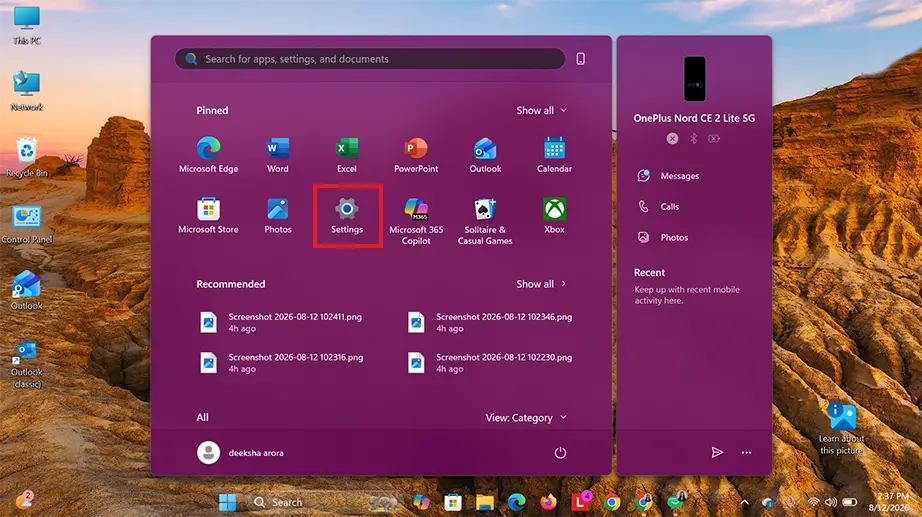
Task: Launch Microsoft 365 Copilot
Action: [x=416, y=221]
